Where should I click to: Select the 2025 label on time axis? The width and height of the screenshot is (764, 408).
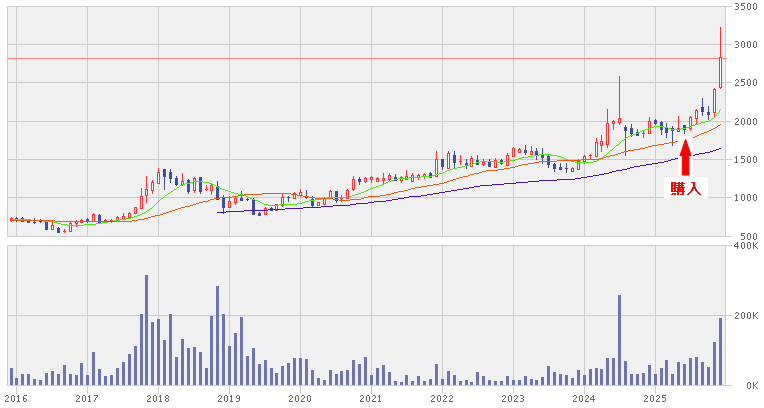(x=655, y=398)
